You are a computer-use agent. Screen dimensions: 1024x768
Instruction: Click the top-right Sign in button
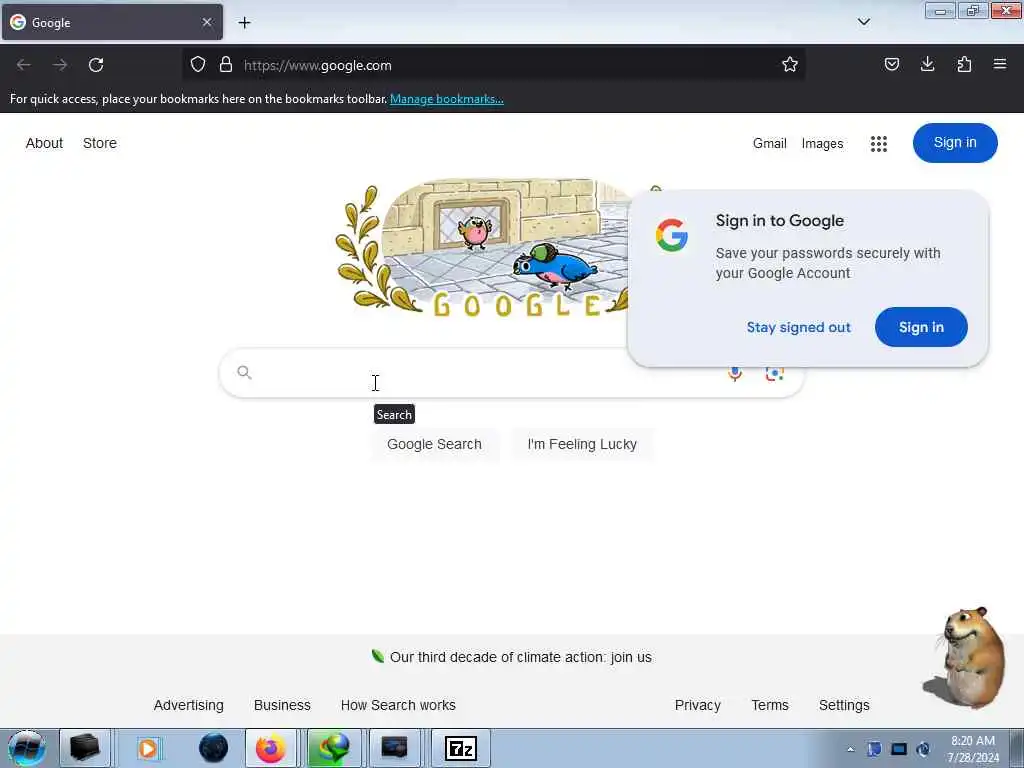point(955,142)
